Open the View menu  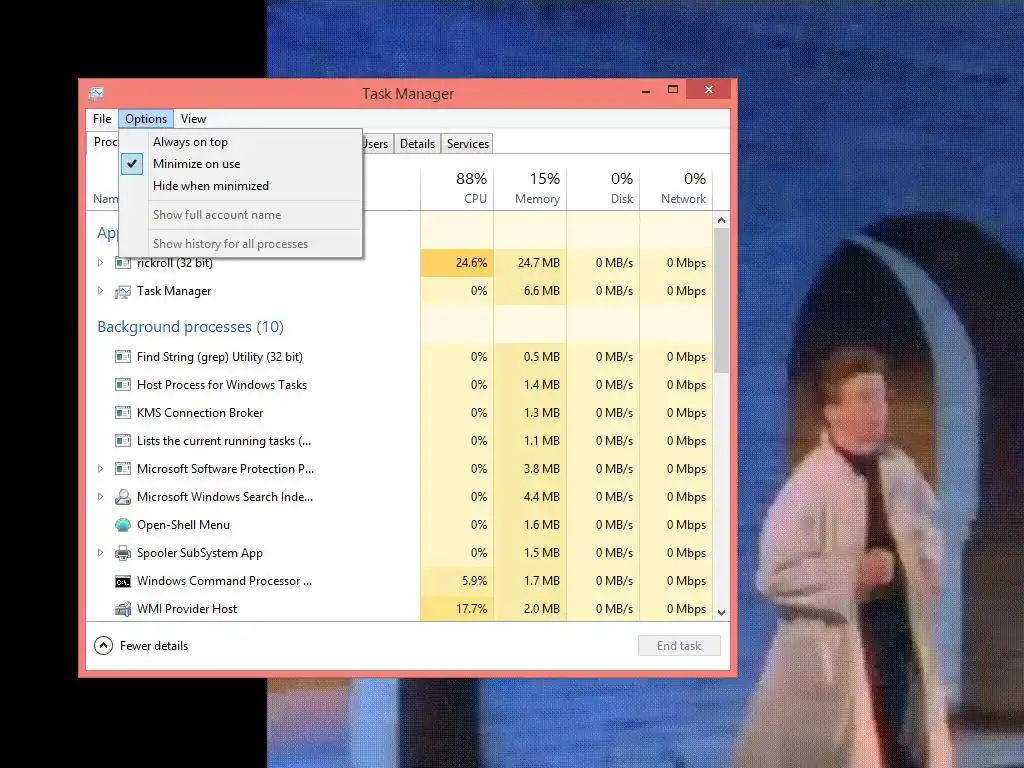193,119
